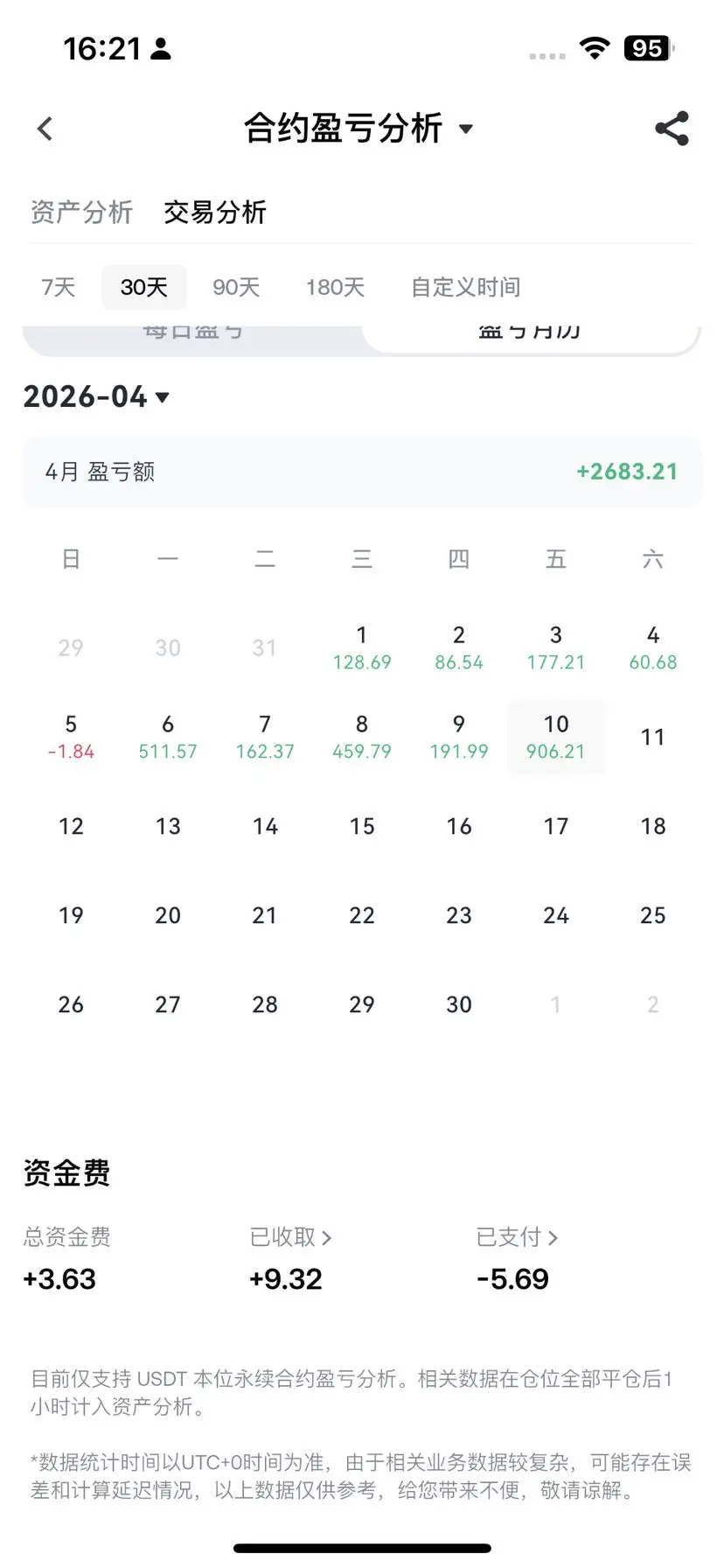This screenshot has height=1568, width=724.
Task: Select calendar day 10 with 906.21
Action: click(x=556, y=737)
